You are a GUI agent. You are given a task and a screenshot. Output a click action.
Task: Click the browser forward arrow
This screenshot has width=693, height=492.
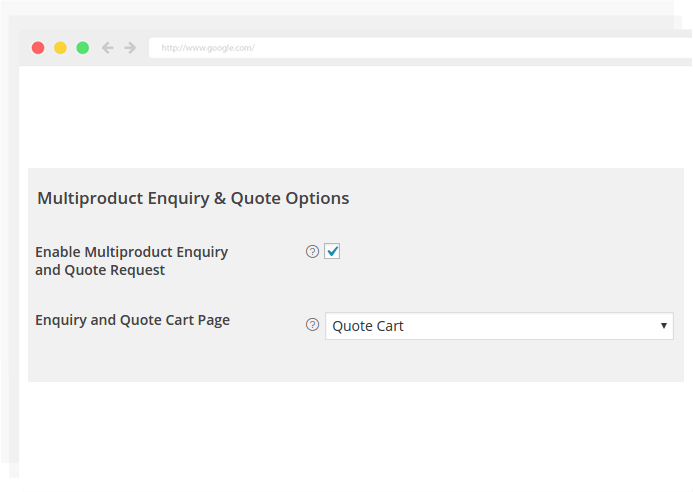pyautogui.click(x=130, y=48)
